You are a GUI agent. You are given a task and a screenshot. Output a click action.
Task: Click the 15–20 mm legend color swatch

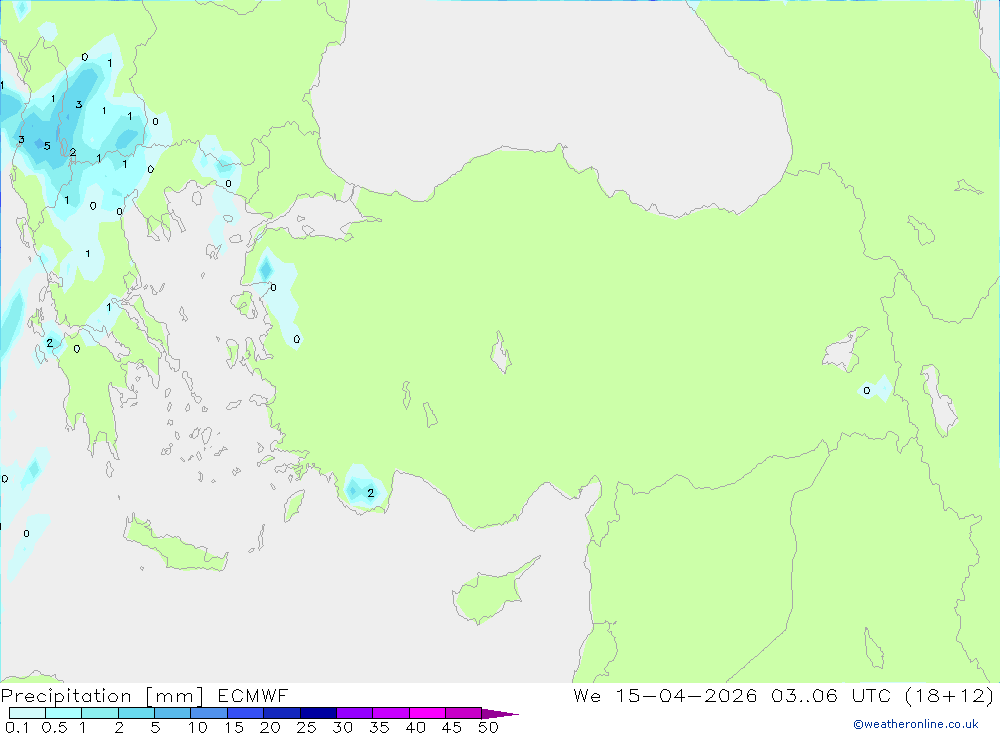(x=245, y=713)
